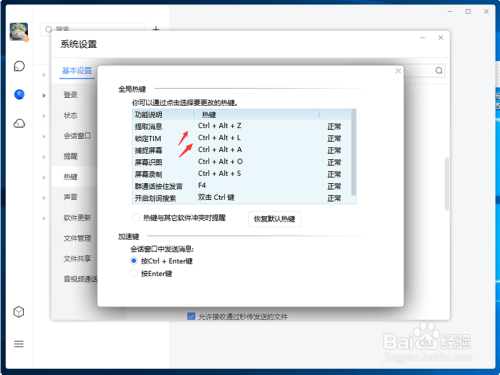Click the 恢复默认热键 button

coord(275,219)
